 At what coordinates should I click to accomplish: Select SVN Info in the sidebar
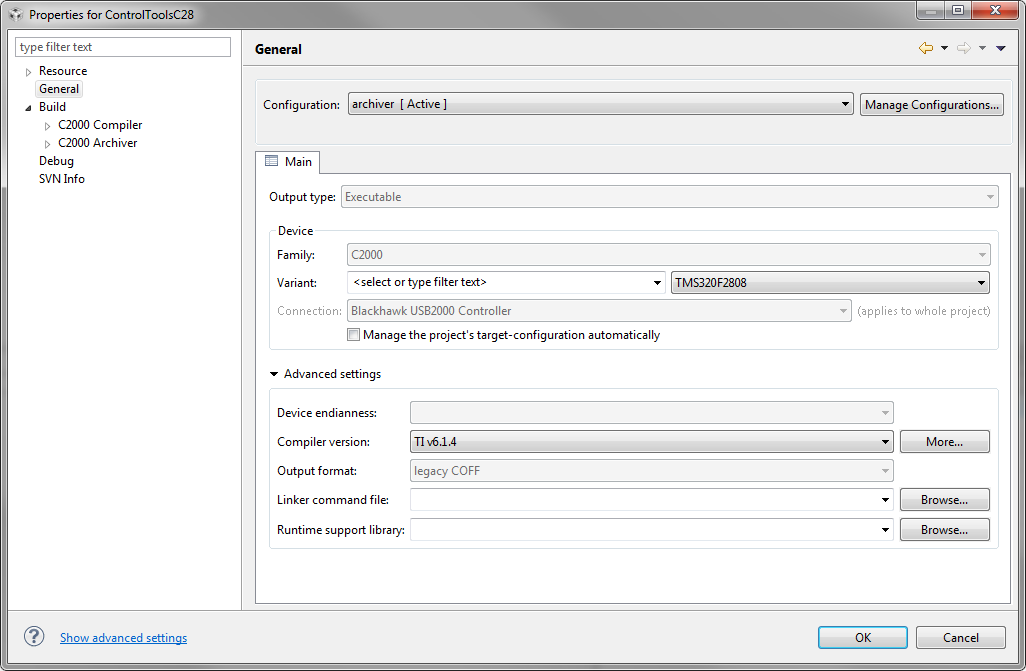tap(61, 178)
